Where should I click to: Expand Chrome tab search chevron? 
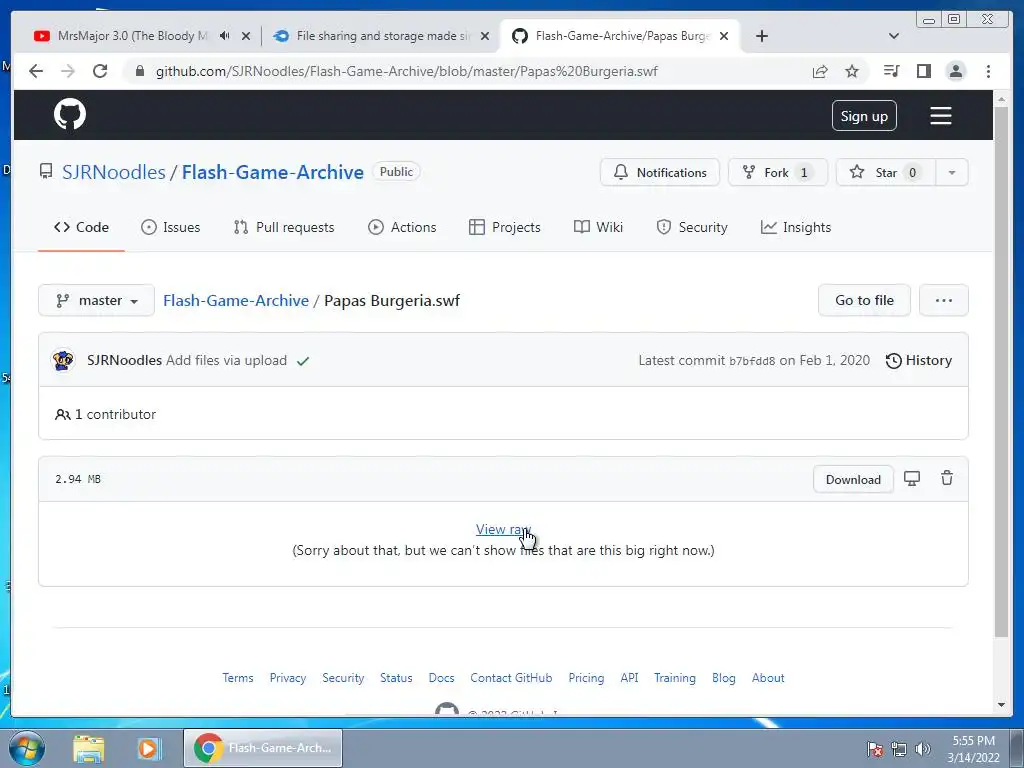[x=894, y=36]
